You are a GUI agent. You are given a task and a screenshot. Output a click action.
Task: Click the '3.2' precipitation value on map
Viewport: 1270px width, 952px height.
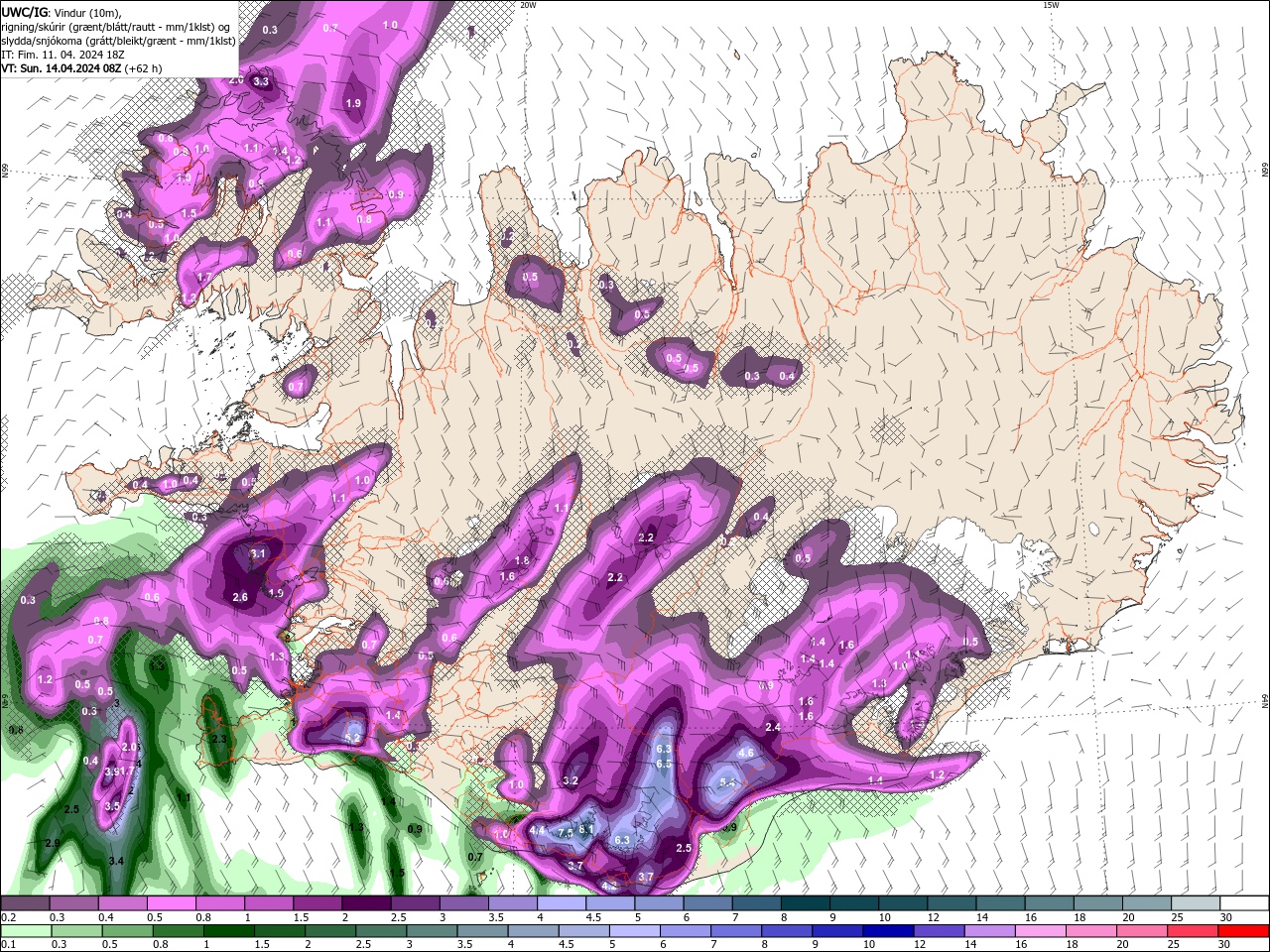pyautogui.click(x=571, y=780)
